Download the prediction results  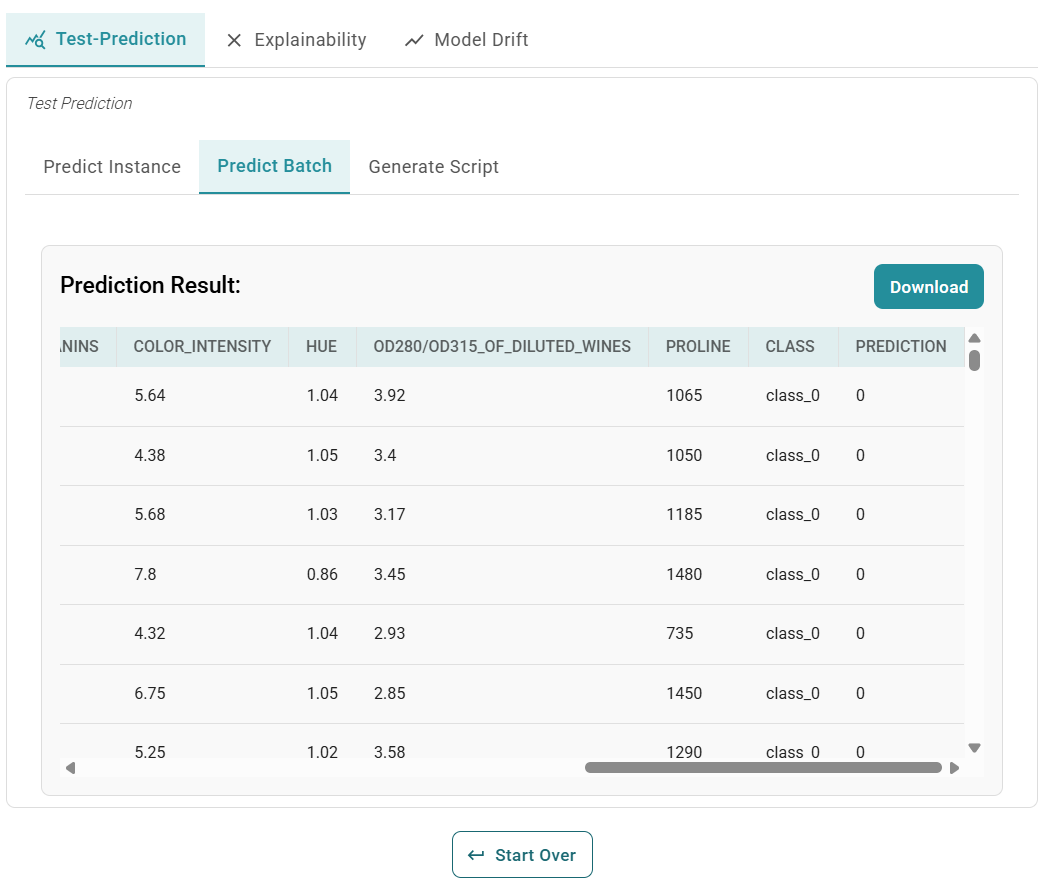point(928,287)
